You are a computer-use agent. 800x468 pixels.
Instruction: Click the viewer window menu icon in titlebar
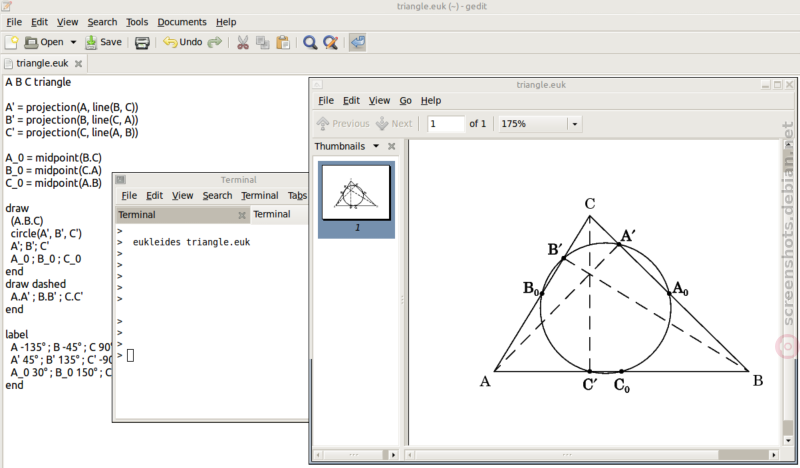click(x=317, y=85)
